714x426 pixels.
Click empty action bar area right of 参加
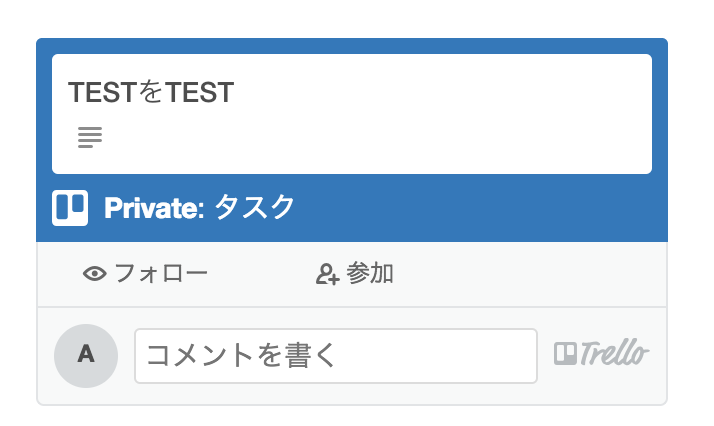tap(530, 274)
